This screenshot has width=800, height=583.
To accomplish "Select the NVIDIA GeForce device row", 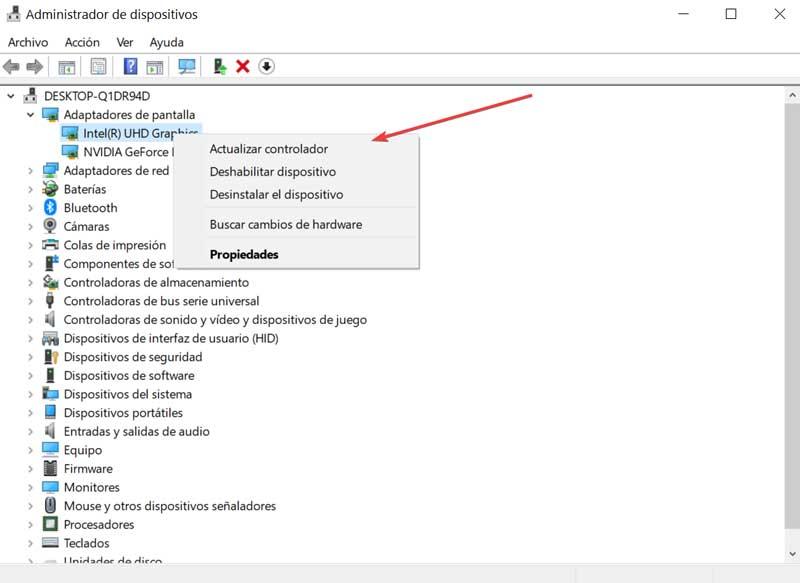I will (118, 152).
